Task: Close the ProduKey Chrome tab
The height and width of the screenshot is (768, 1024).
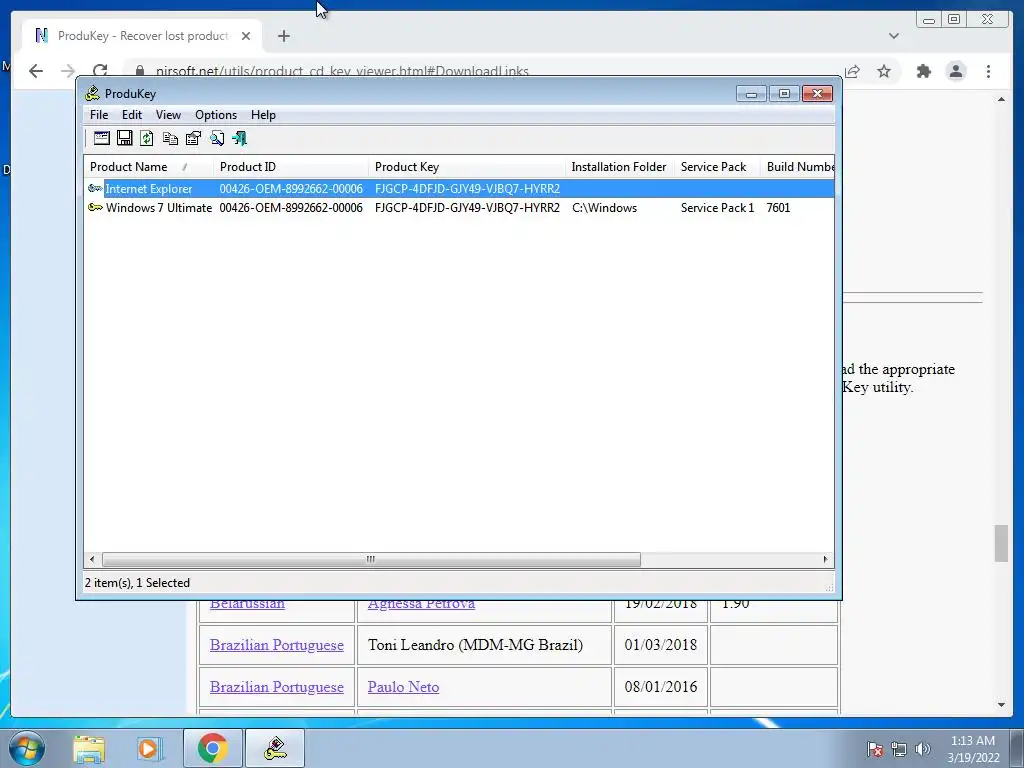Action: pyautogui.click(x=246, y=36)
